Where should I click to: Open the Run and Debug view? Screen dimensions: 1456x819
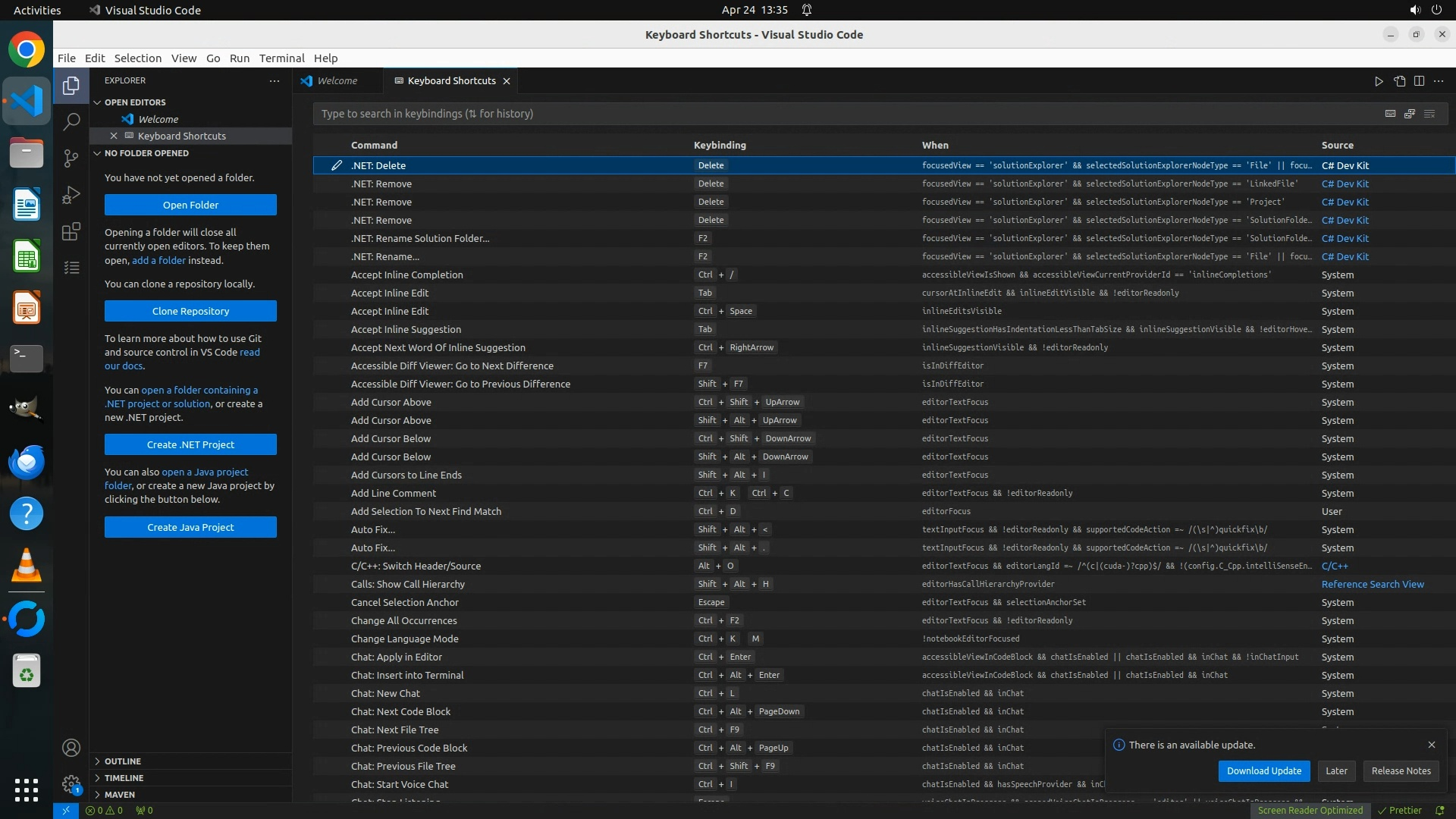[x=71, y=195]
